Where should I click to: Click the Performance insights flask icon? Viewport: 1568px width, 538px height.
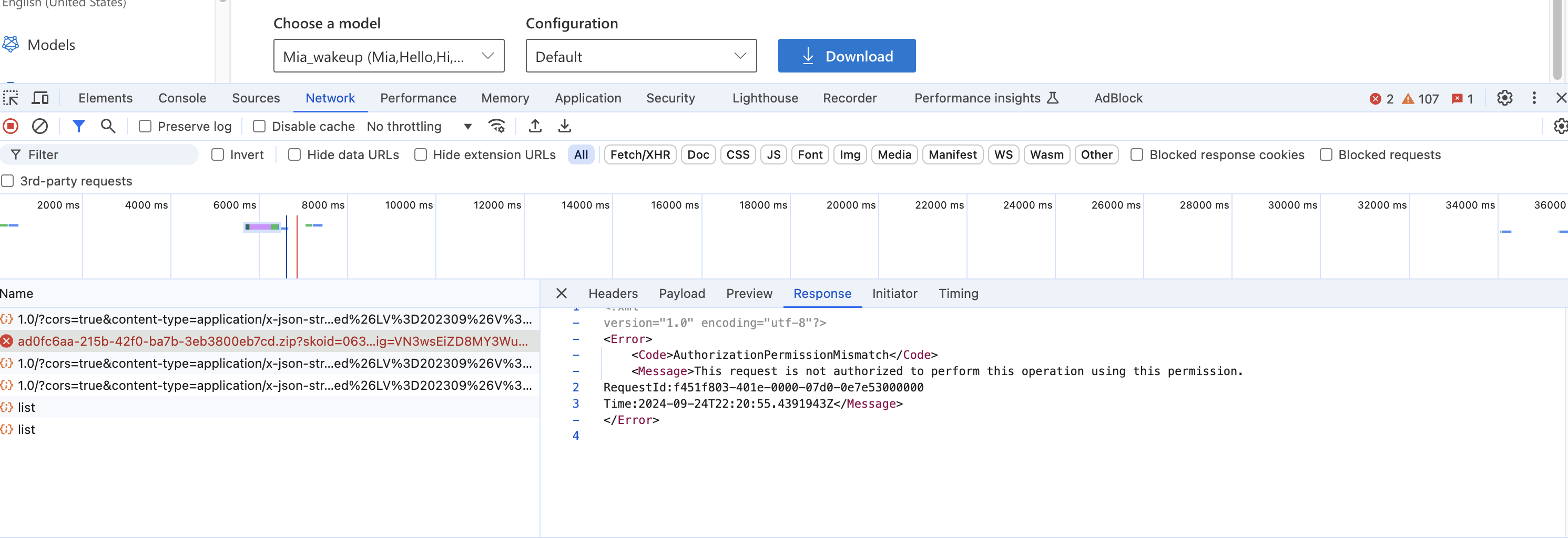tap(1053, 98)
